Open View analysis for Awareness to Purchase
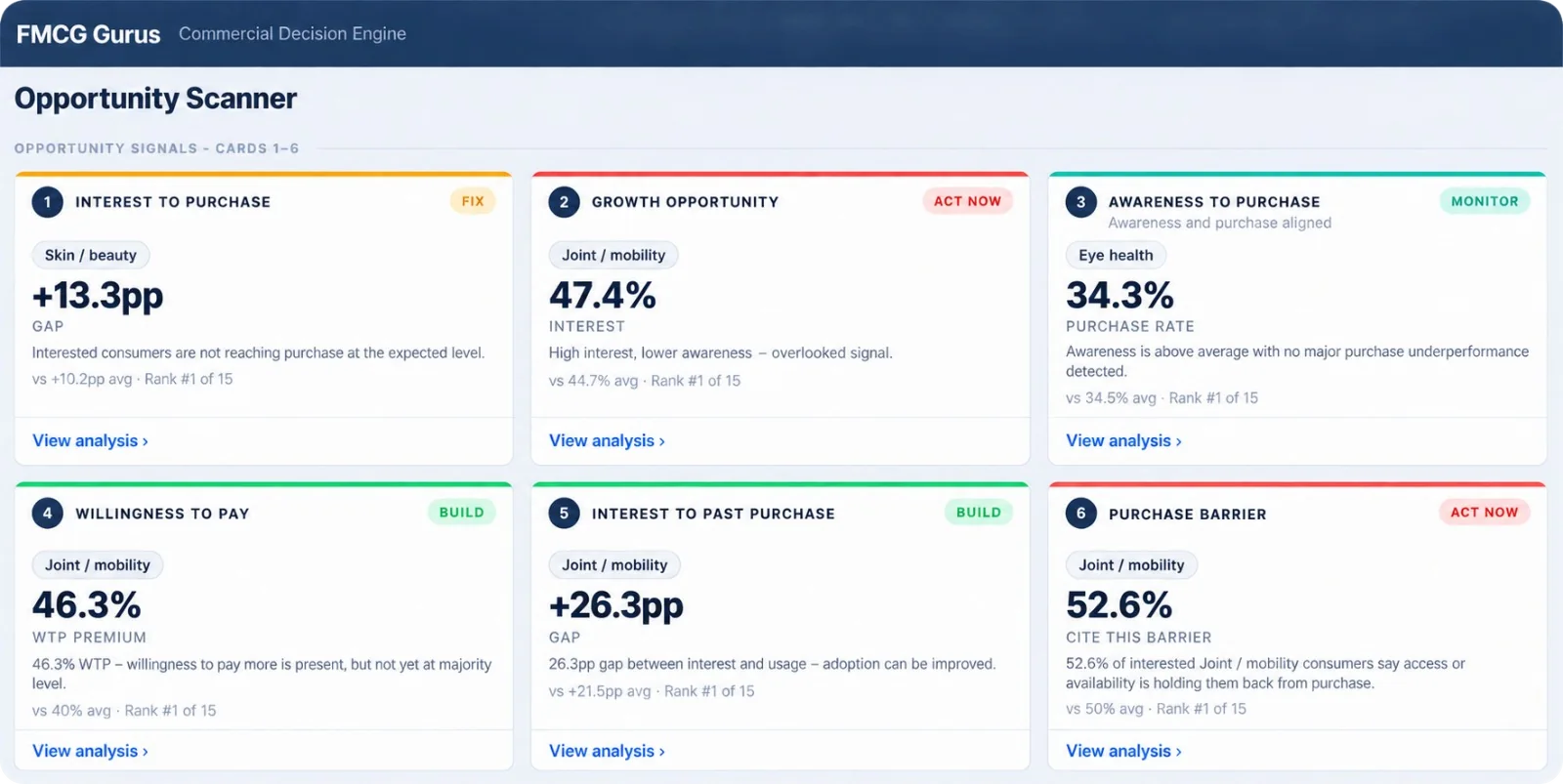The width and height of the screenshot is (1563, 784). click(x=1123, y=441)
